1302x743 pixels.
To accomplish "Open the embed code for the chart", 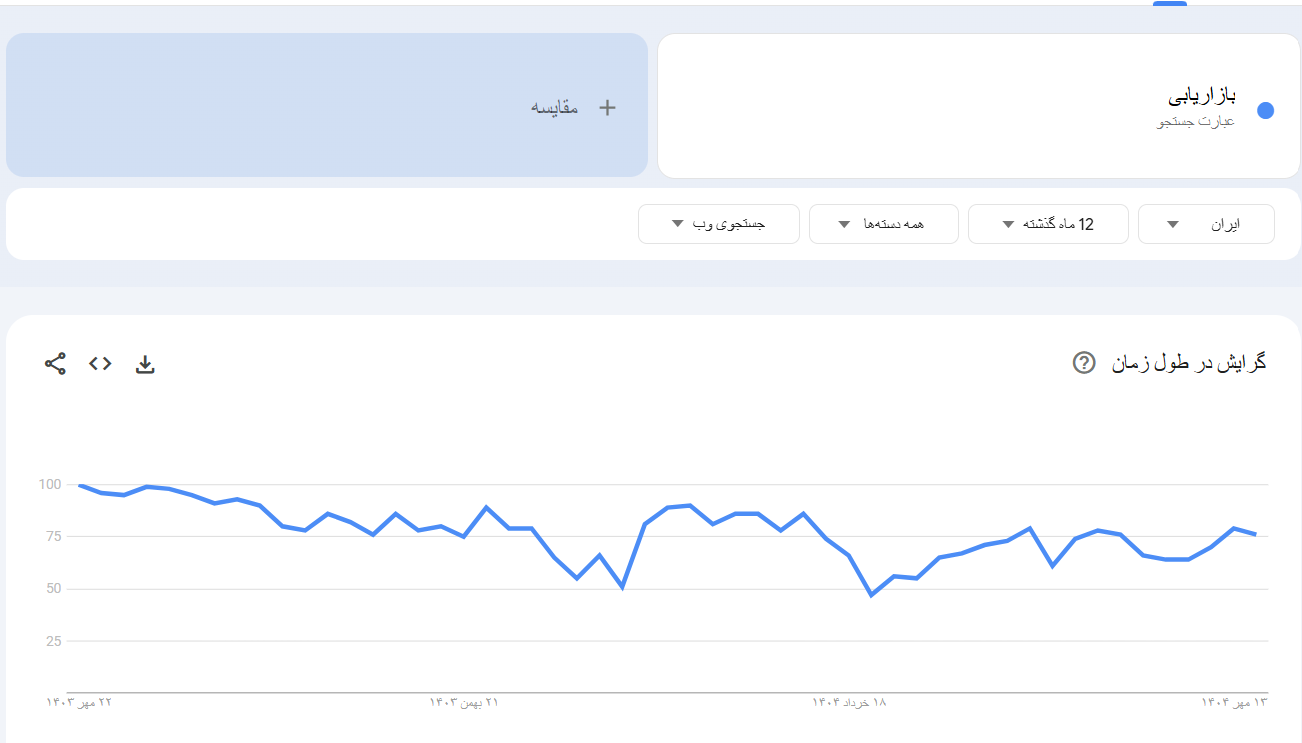I will (x=99, y=364).
